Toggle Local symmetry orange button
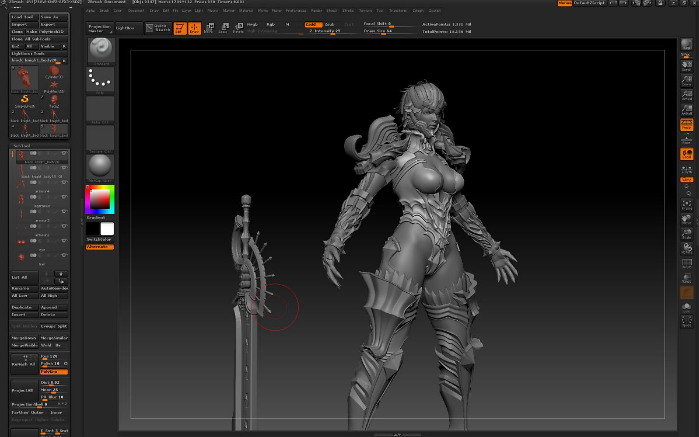This screenshot has height=437, width=699. (687, 154)
